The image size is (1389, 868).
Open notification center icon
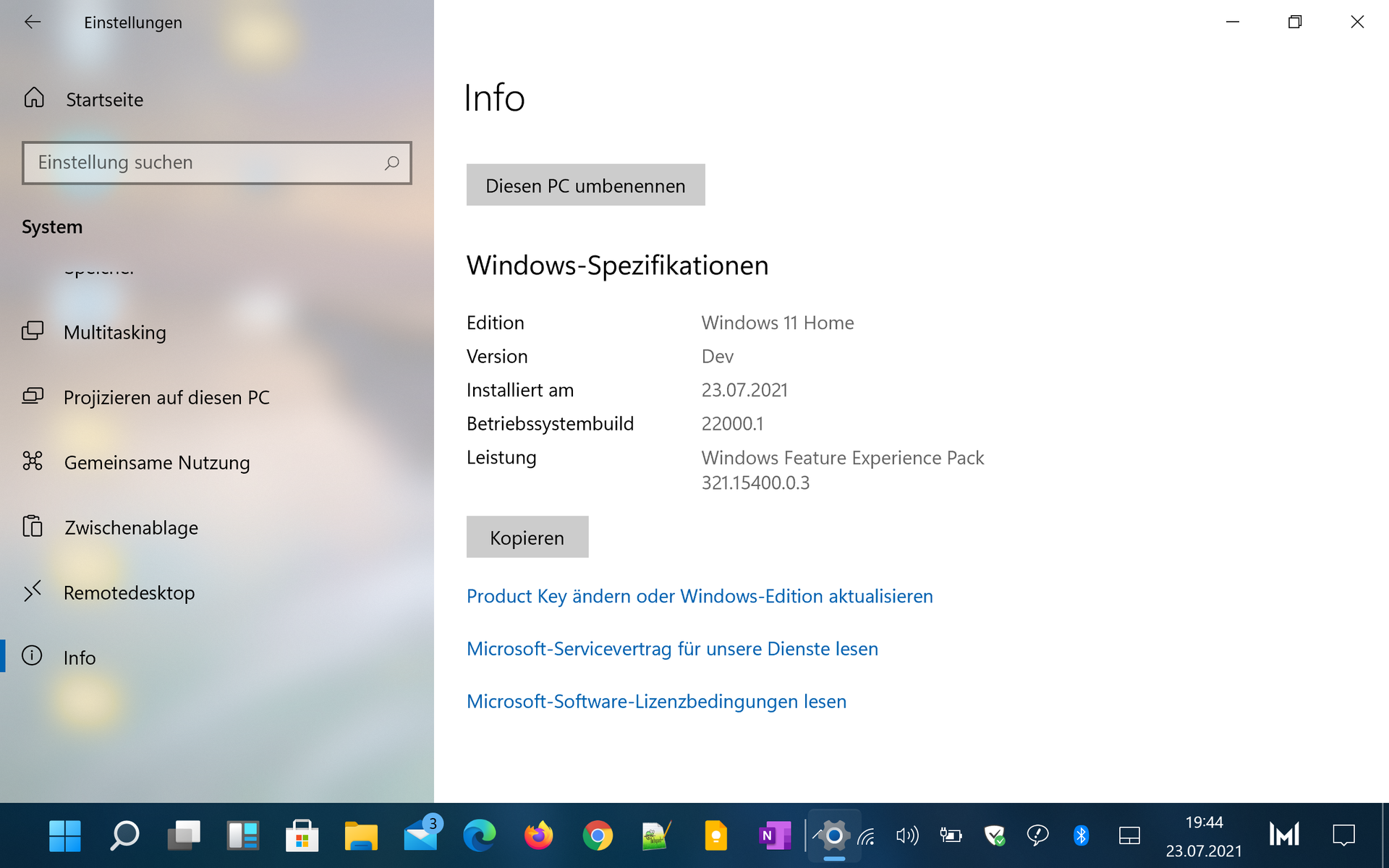point(1343,835)
